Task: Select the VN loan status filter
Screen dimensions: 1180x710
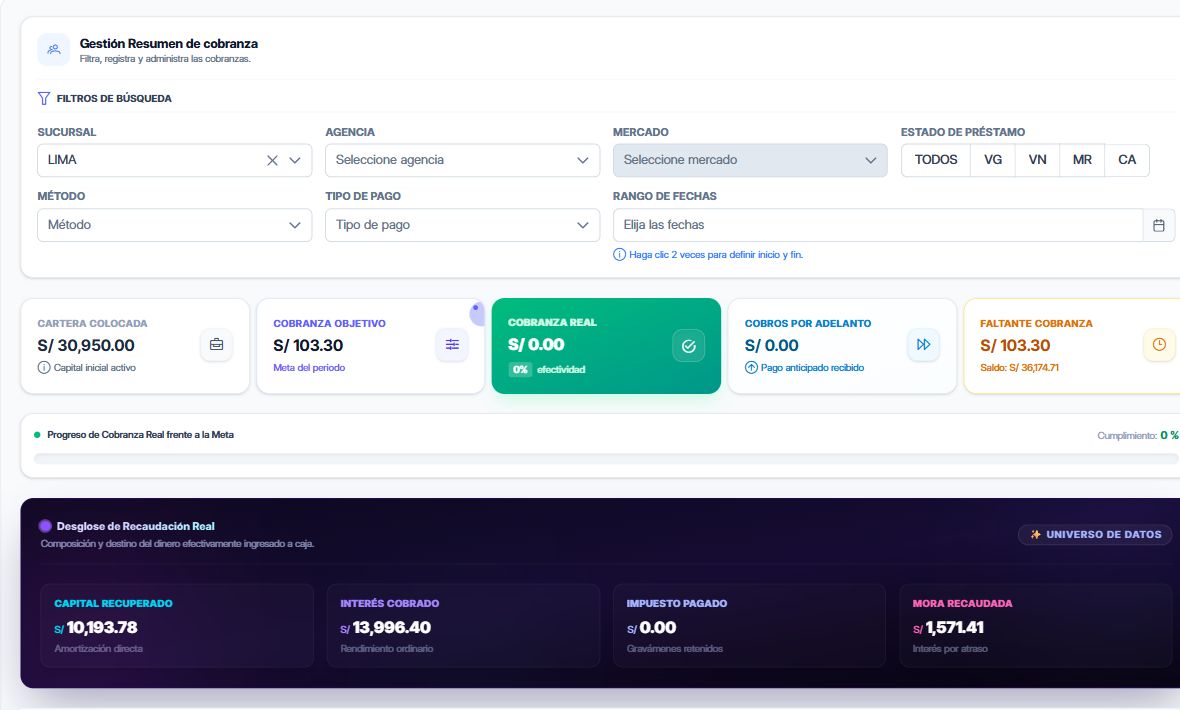Action: [x=1038, y=160]
